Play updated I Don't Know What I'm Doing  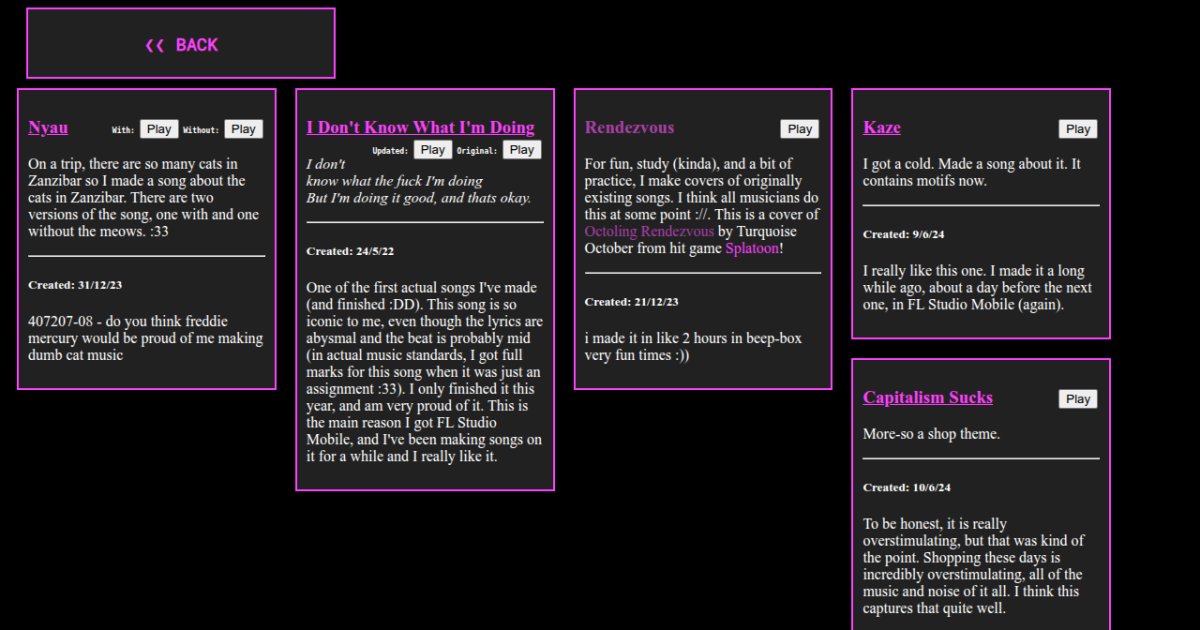tap(432, 150)
